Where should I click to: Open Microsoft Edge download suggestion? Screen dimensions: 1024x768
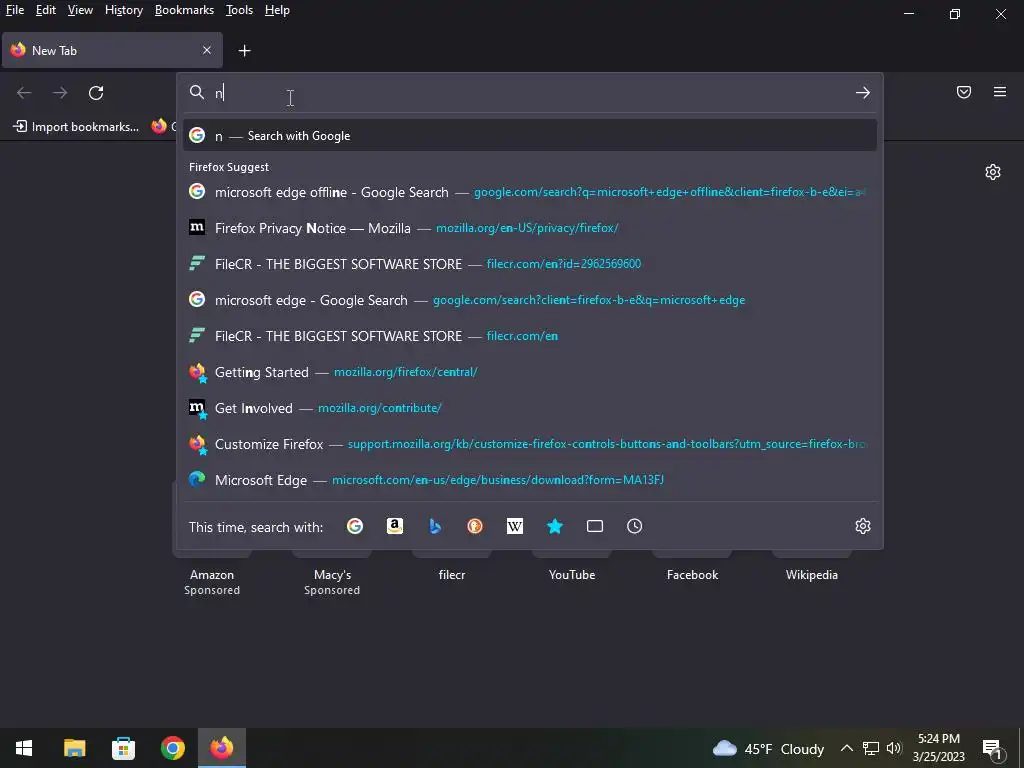[530, 480]
